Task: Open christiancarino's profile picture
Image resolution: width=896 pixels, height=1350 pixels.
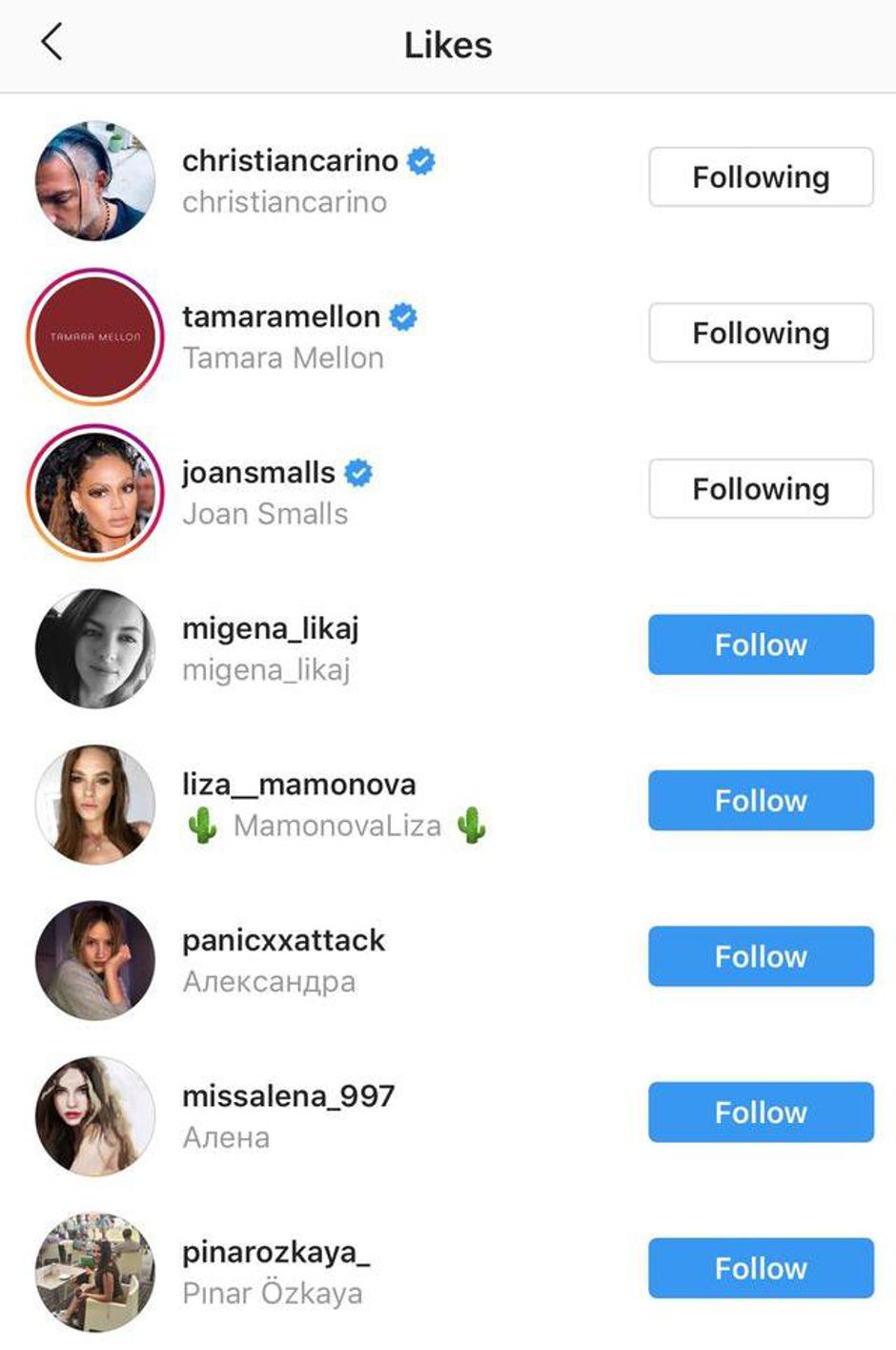Action: click(95, 180)
